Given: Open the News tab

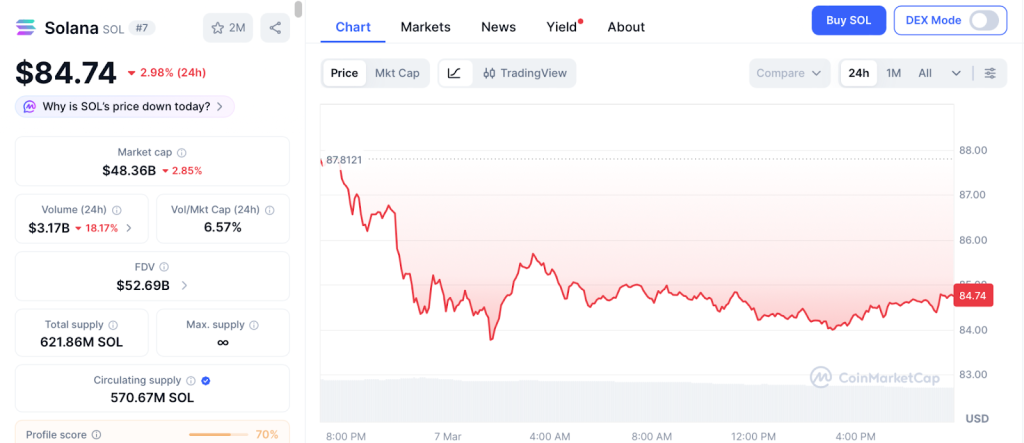Looking at the screenshot, I should (498, 27).
